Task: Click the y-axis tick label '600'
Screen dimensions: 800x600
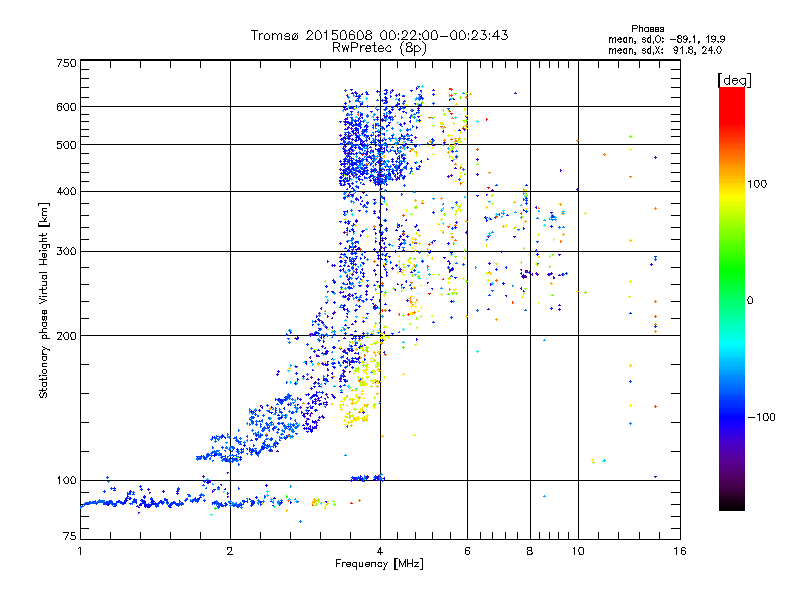Action: pyautogui.click(x=66, y=107)
